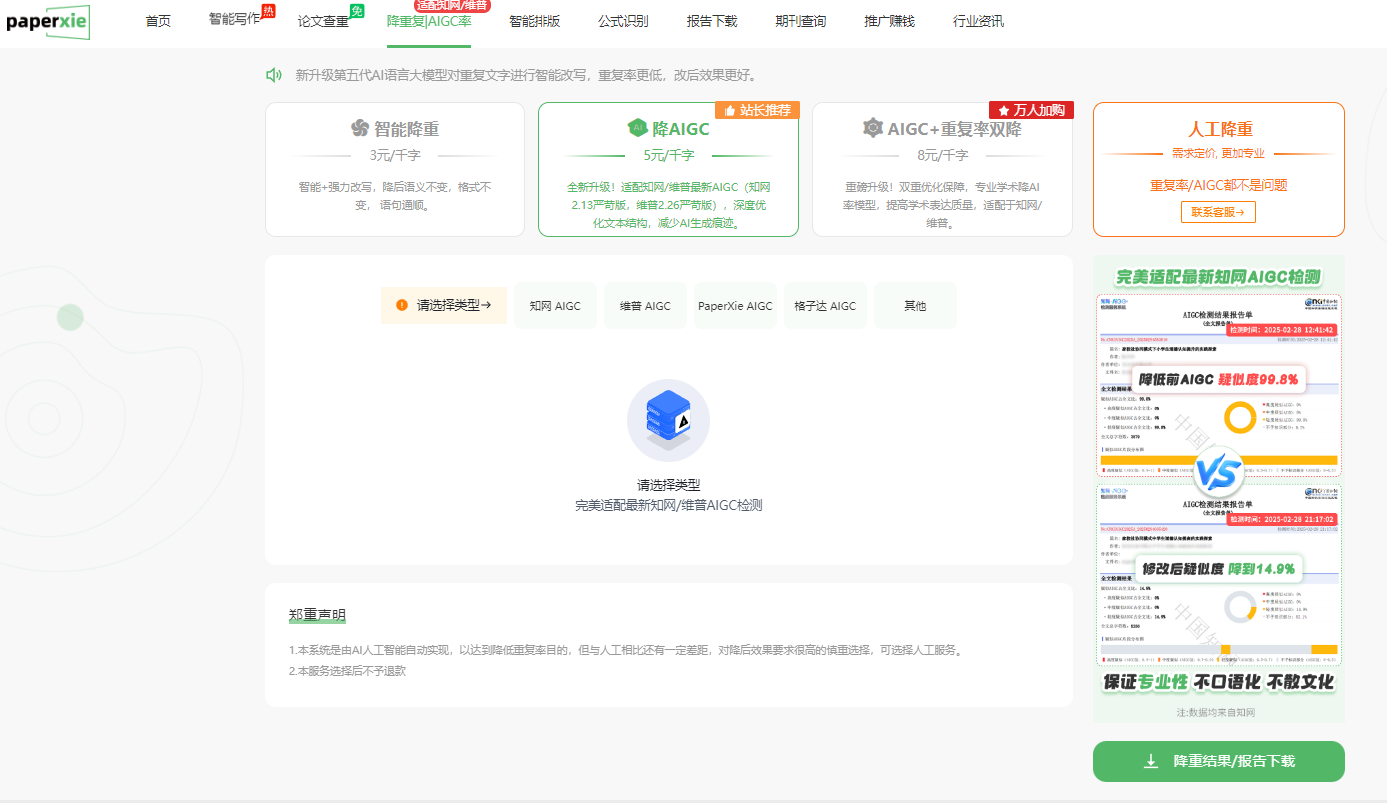Click the blue cube icon in center
Viewport: 1387px width, 803px height.
(x=668, y=420)
